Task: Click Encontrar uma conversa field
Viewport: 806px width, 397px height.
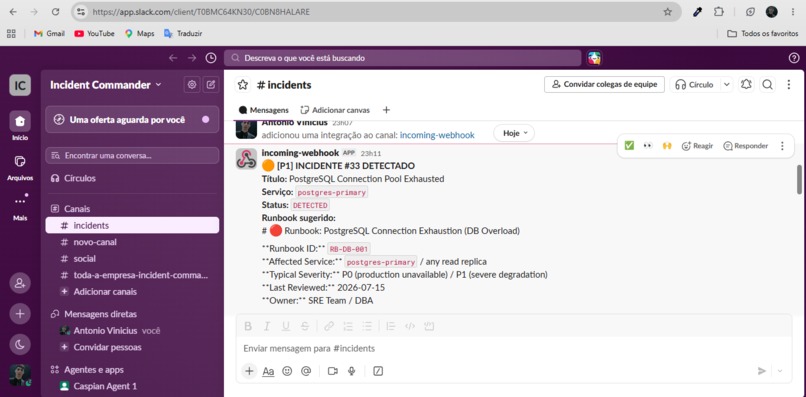Action: (132, 155)
